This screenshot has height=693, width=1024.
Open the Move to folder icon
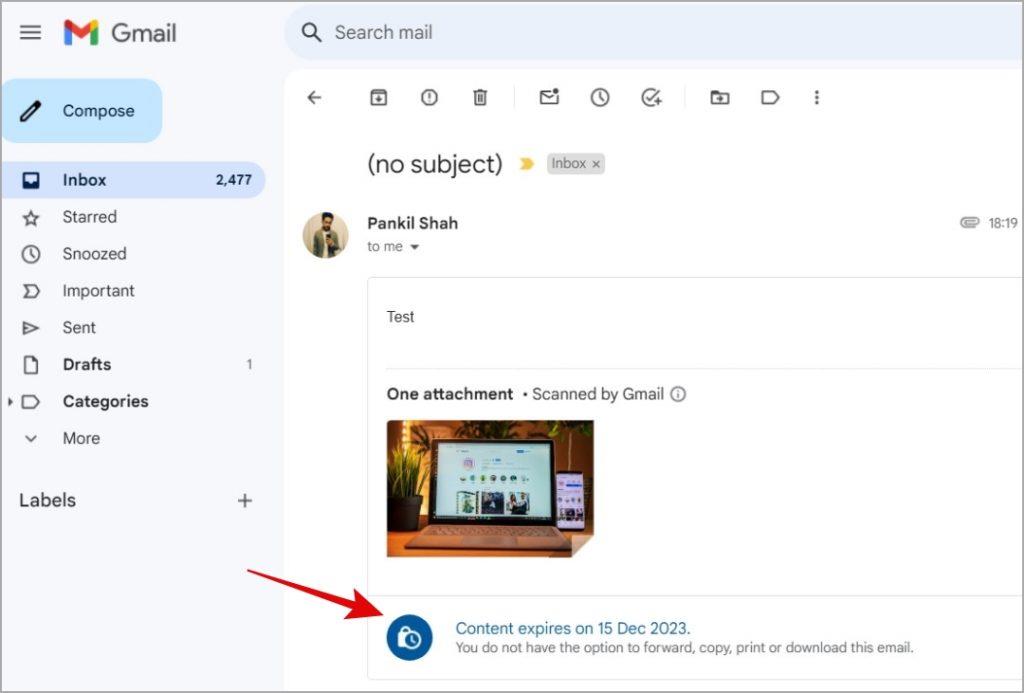[720, 97]
